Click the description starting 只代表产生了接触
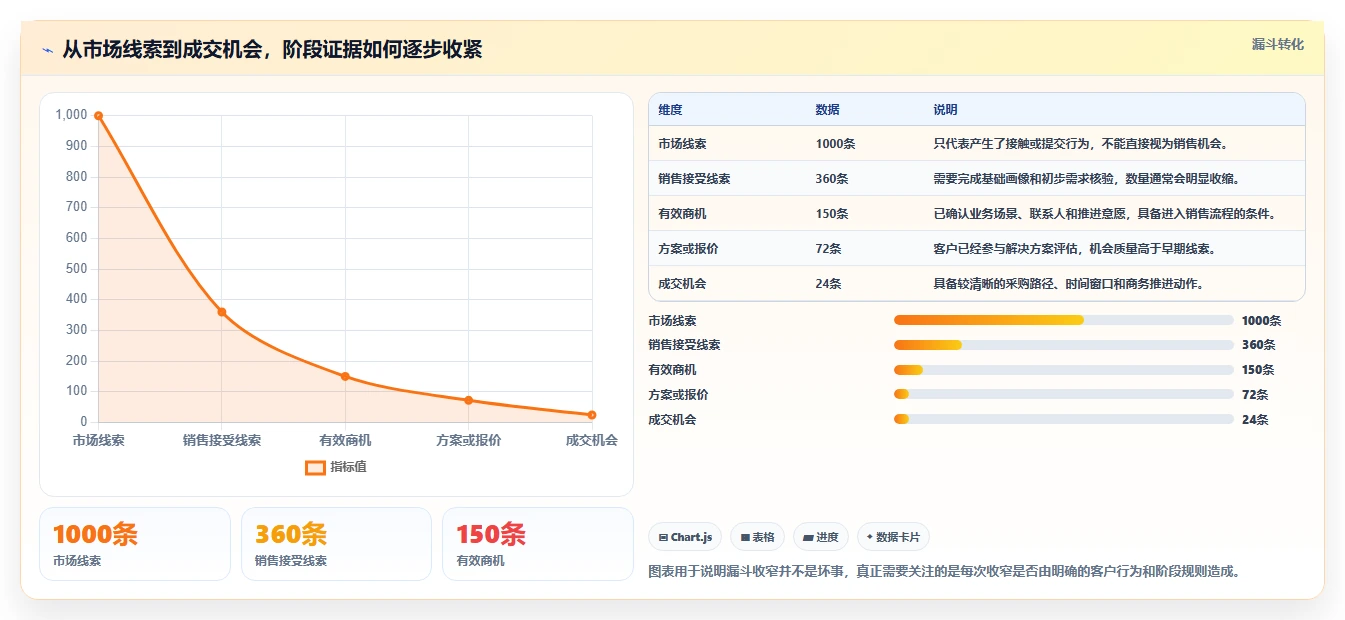Screen dimensions: 1345x620 (x=1080, y=144)
